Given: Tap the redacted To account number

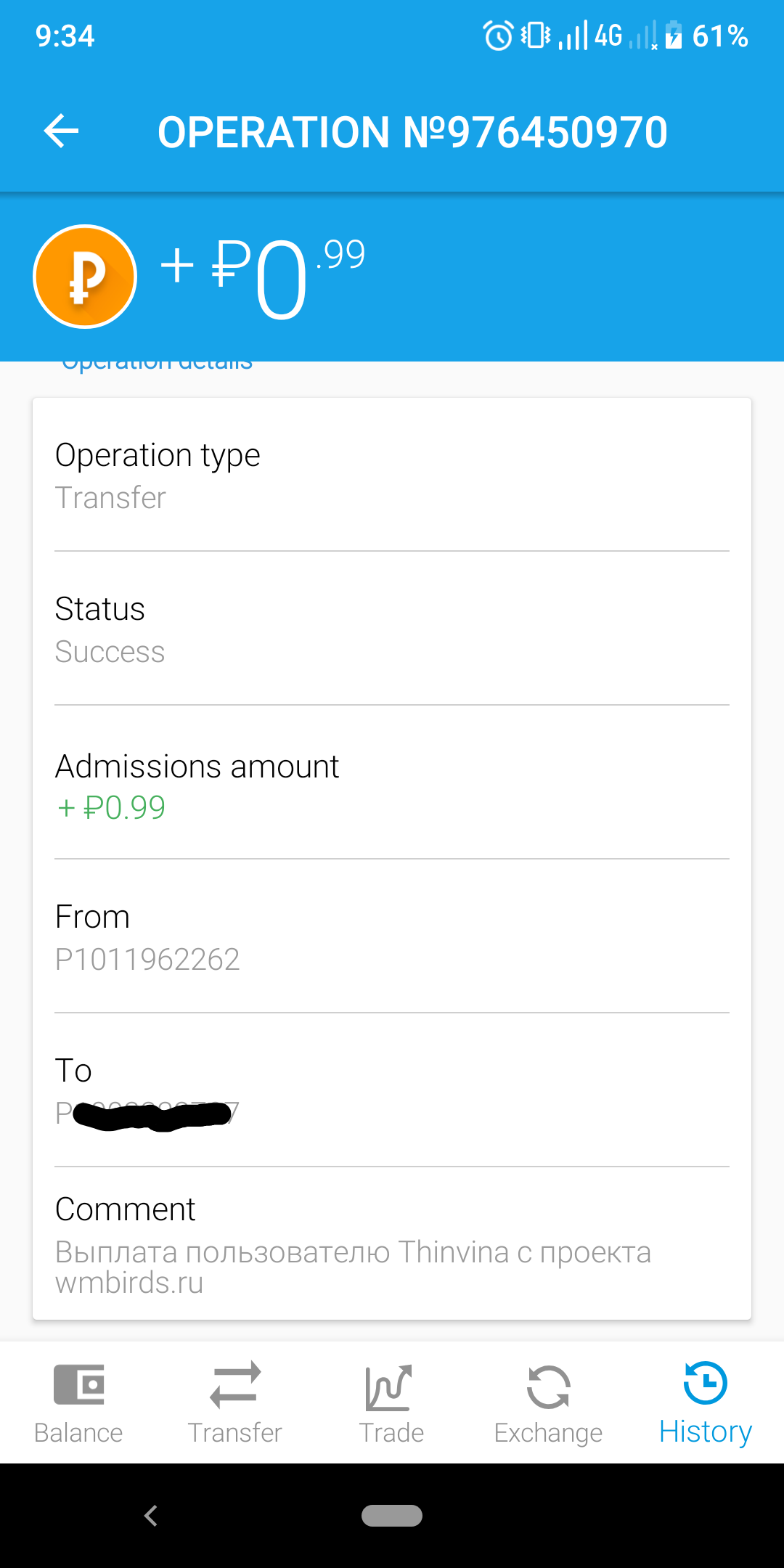Looking at the screenshot, I should (x=147, y=1114).
